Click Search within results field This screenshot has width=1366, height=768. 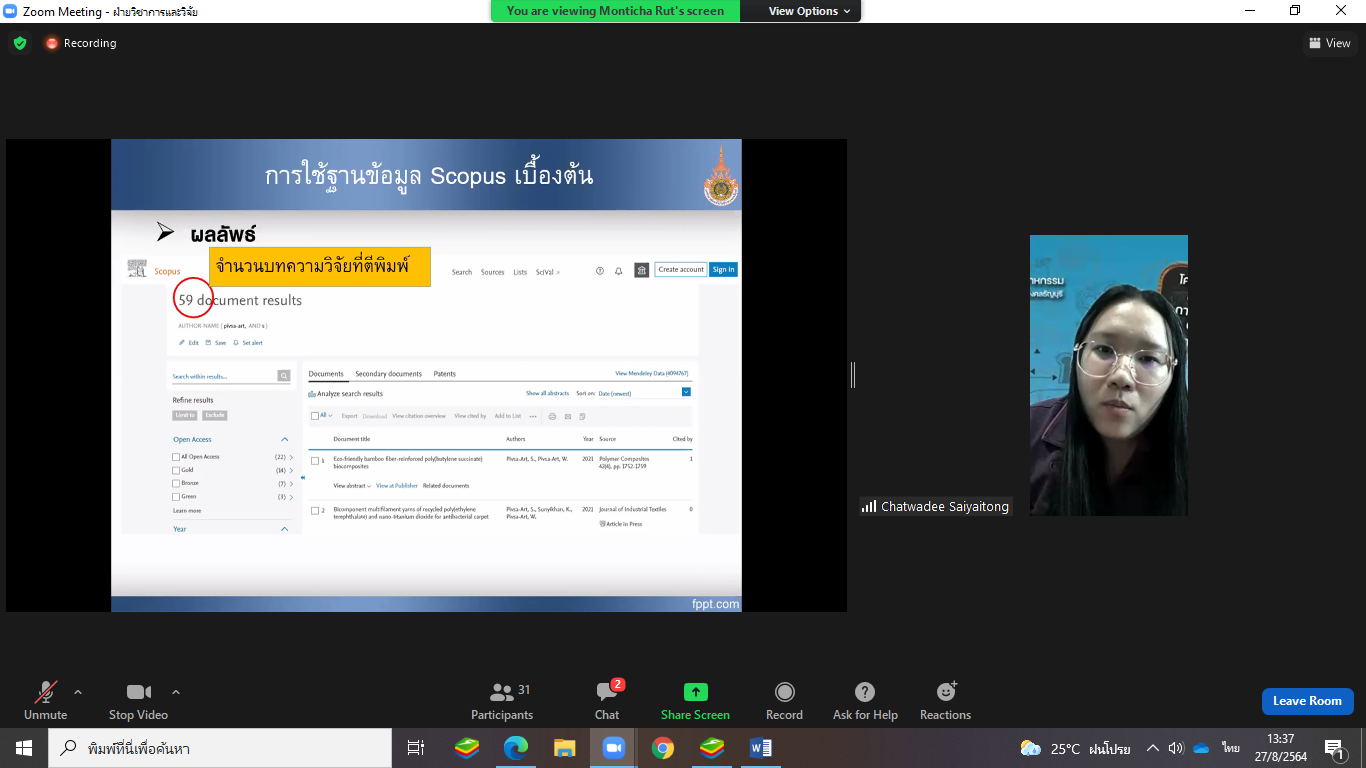coord(224,377)
